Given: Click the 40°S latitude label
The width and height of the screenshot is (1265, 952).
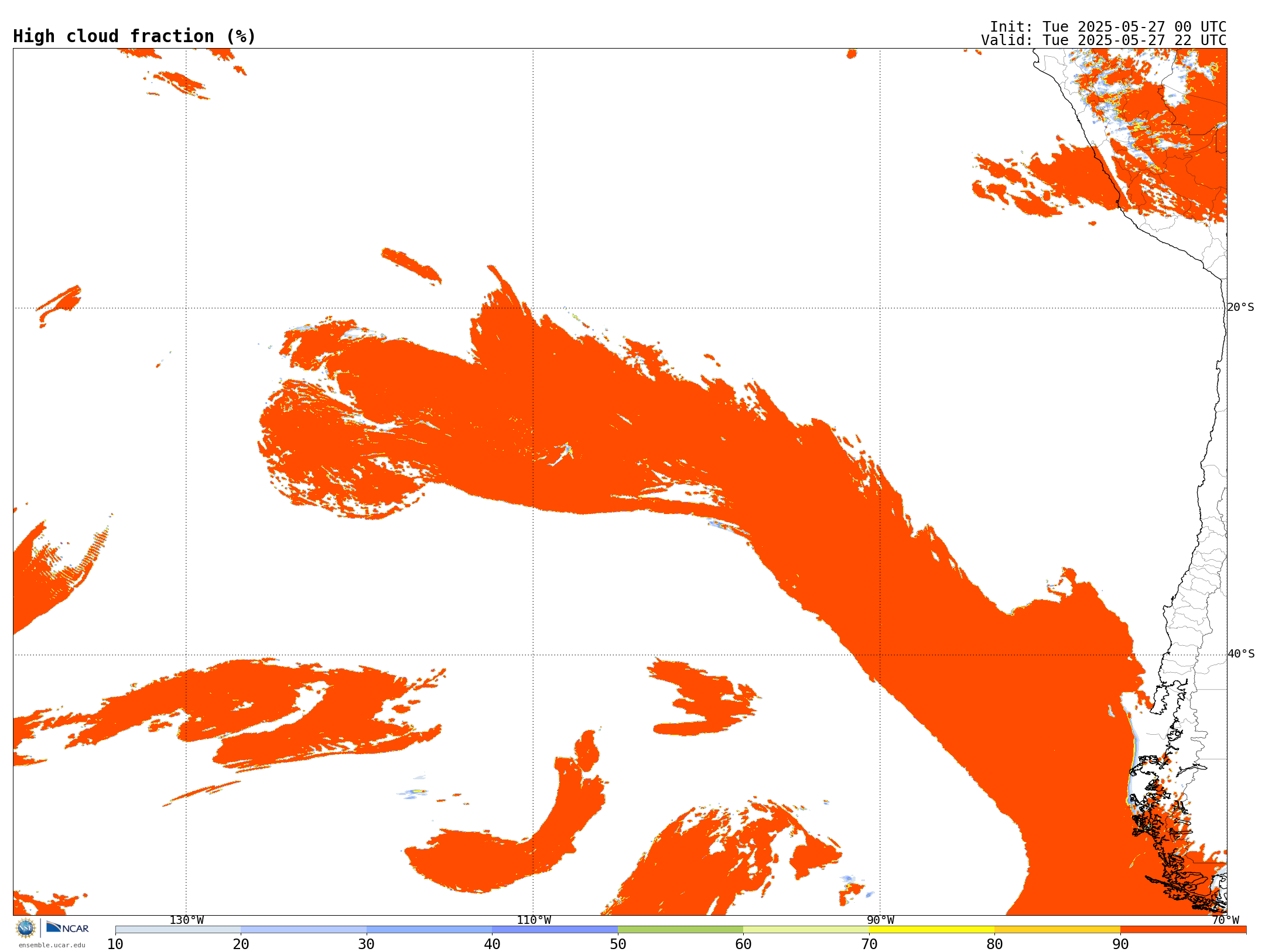Looking at the screenshot, I should point(1241,654).
